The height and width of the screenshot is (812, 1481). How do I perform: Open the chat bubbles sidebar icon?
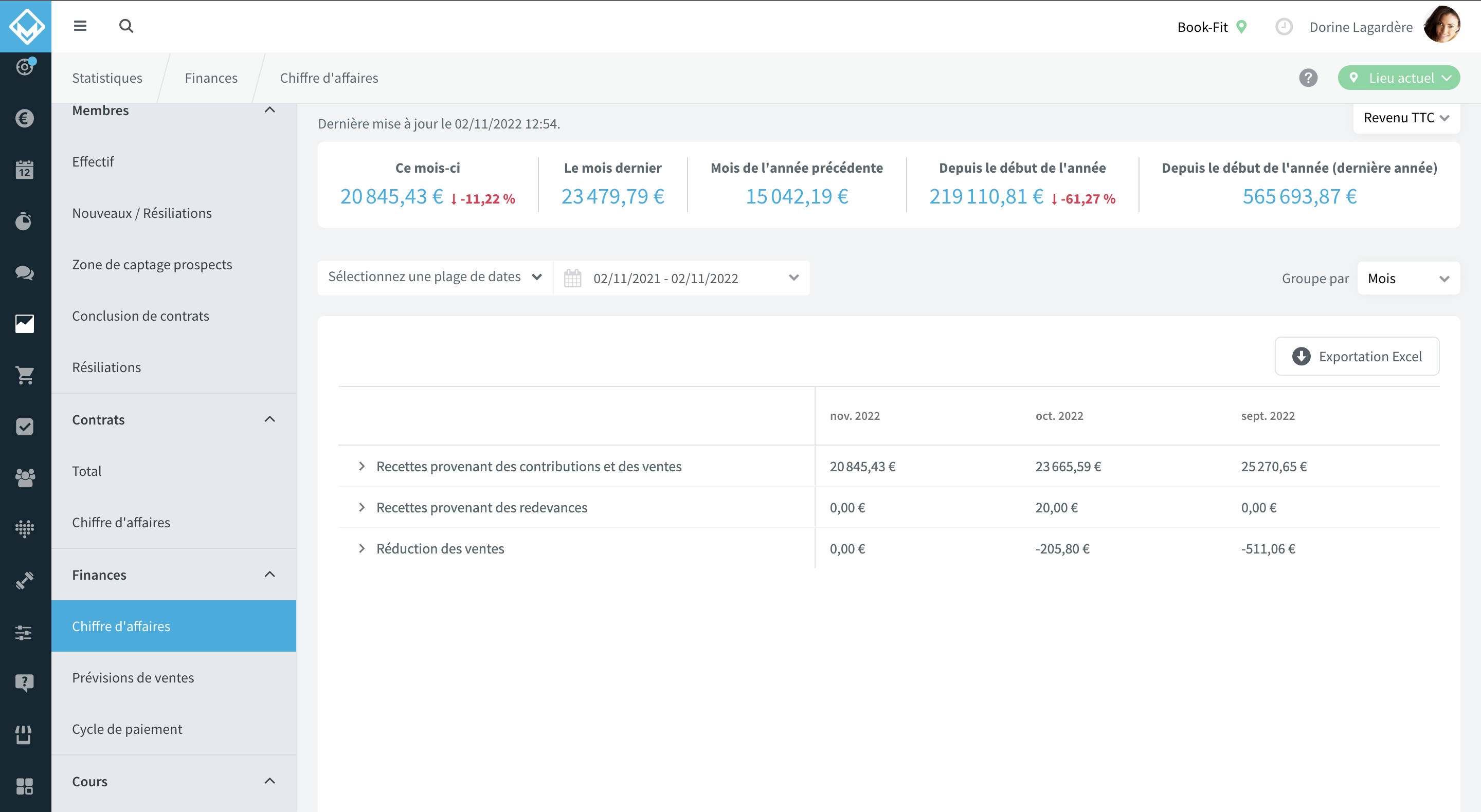(x=25, y=272)
